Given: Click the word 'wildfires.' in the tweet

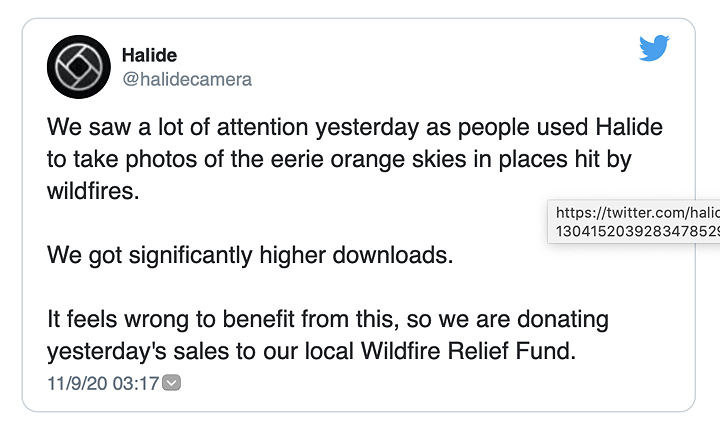Looking at the screenshot, I should (93, 191).
